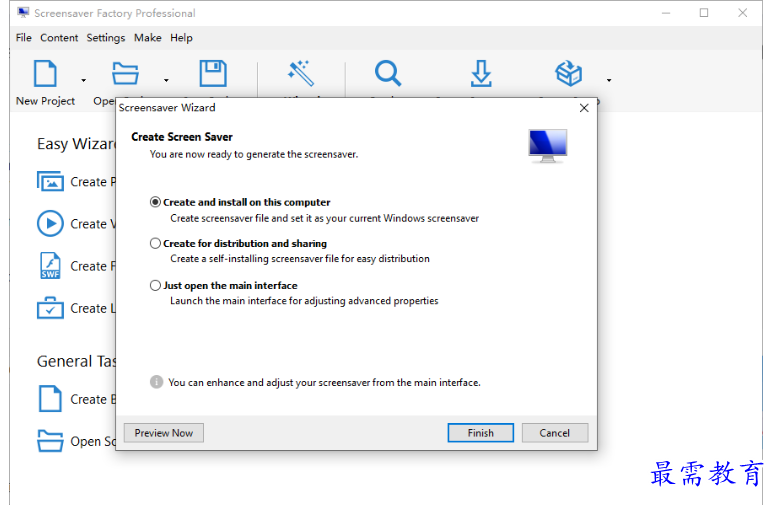Click the Finish button

click(x=481, y=433)
